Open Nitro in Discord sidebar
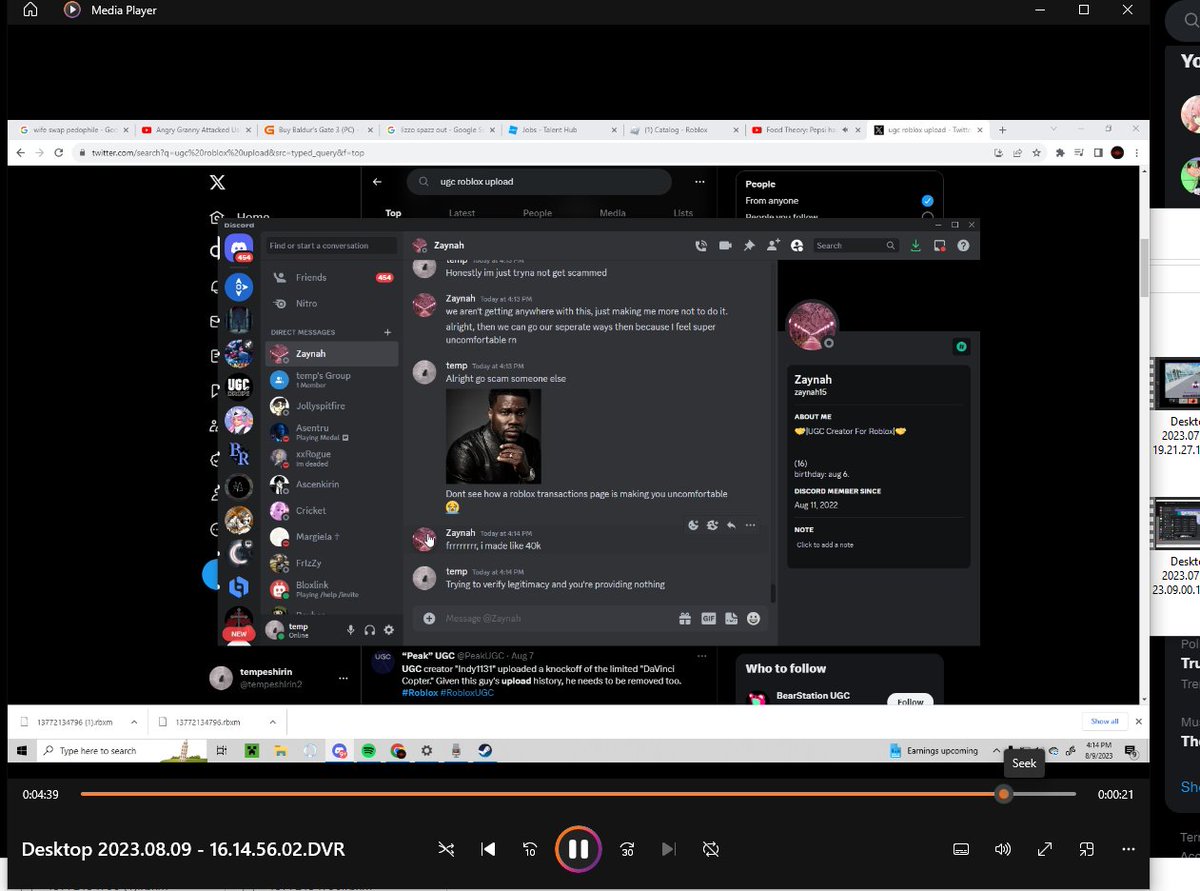1200x891 pixels. click(331, 303)
